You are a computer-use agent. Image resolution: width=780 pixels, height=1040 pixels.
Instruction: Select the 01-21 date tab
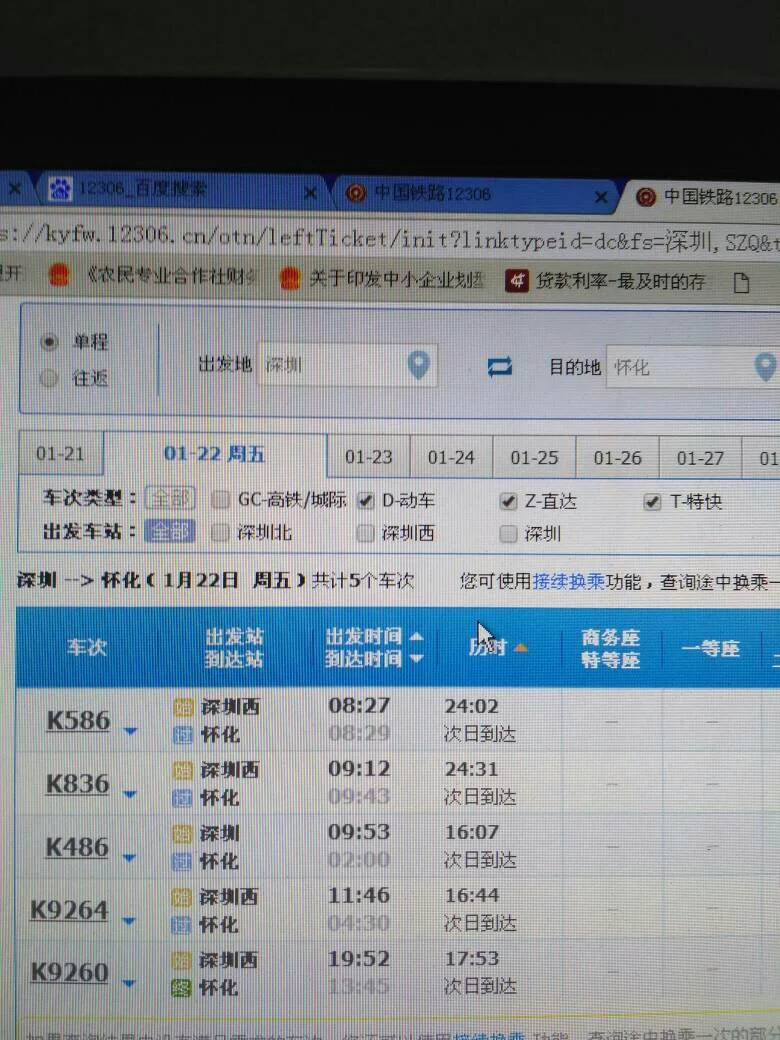(x=60, y=454)
